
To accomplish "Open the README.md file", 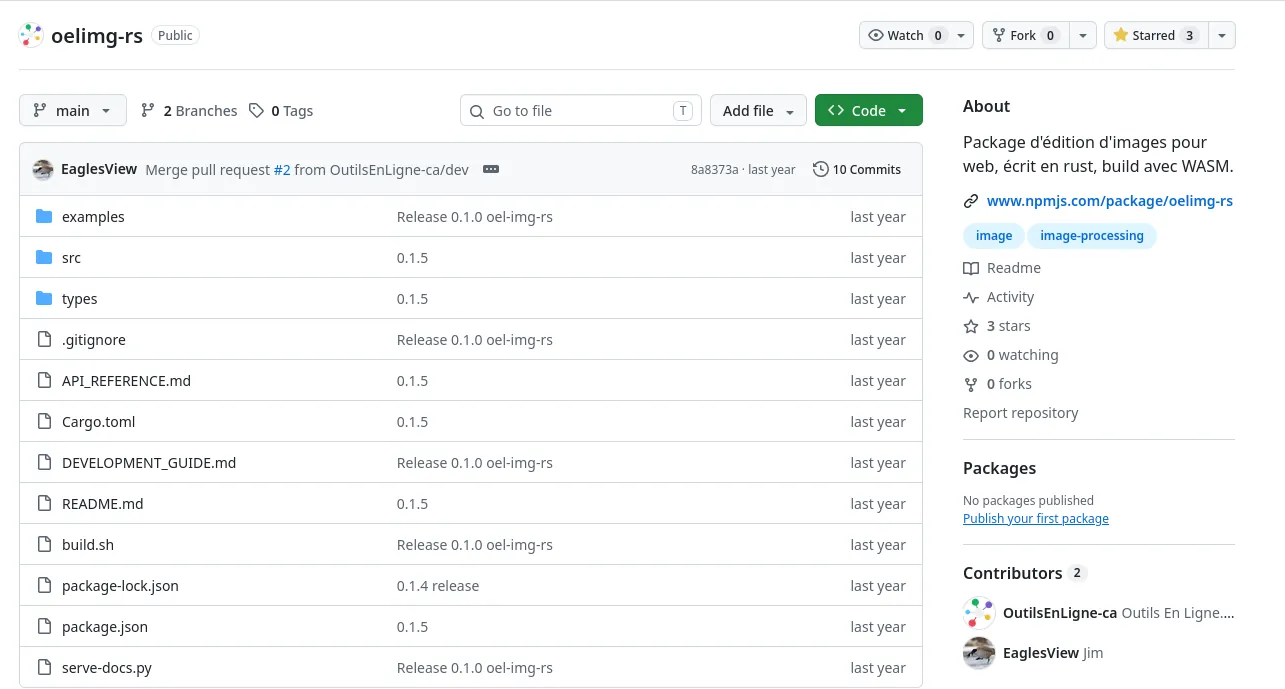I will click(x=102, y=504).
